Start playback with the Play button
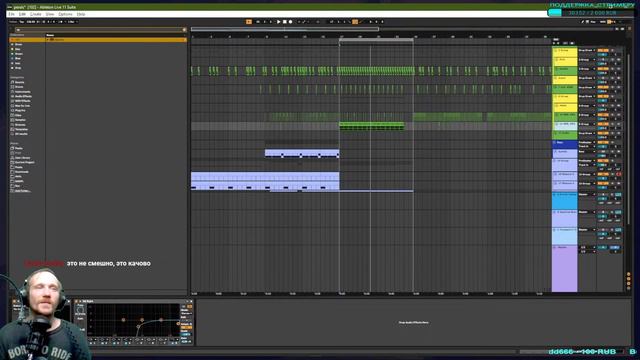Viewport: 640px width, 360px height. click(278, 22)
